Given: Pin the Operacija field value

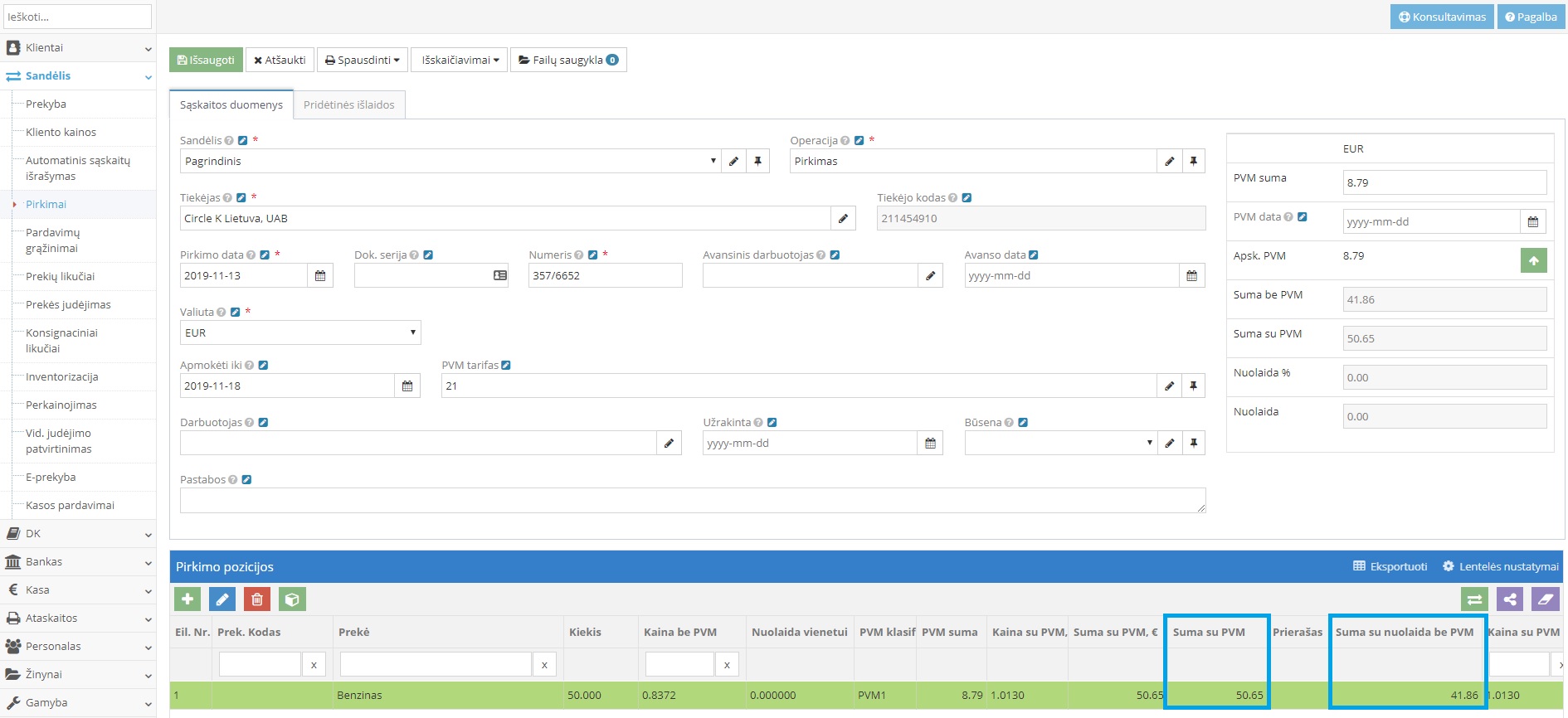Looking at the screenshot, I should pyautogui.click(x=1193, y=162).
